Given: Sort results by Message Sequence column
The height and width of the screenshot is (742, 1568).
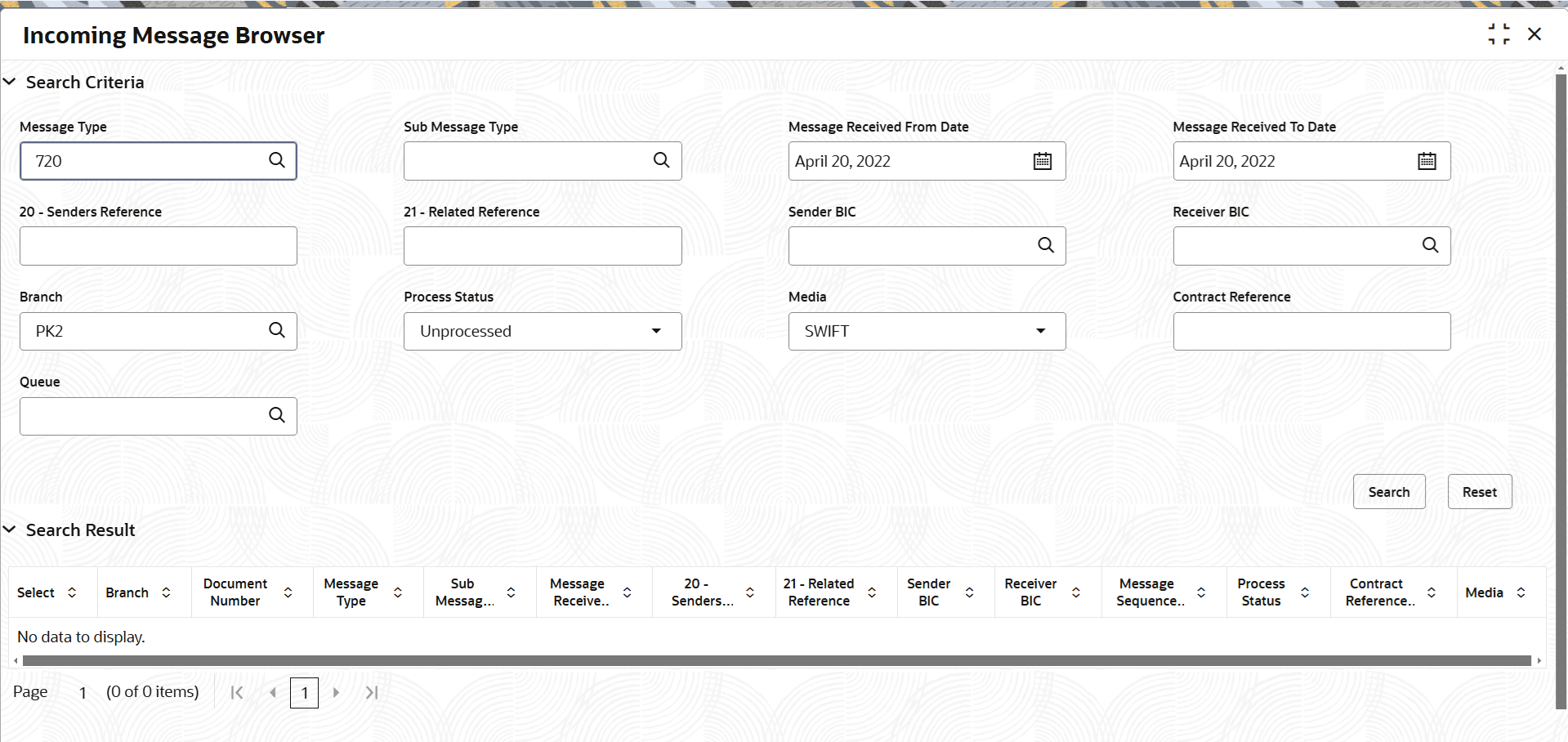Looking at the screenshot, I should (1202, 592).
